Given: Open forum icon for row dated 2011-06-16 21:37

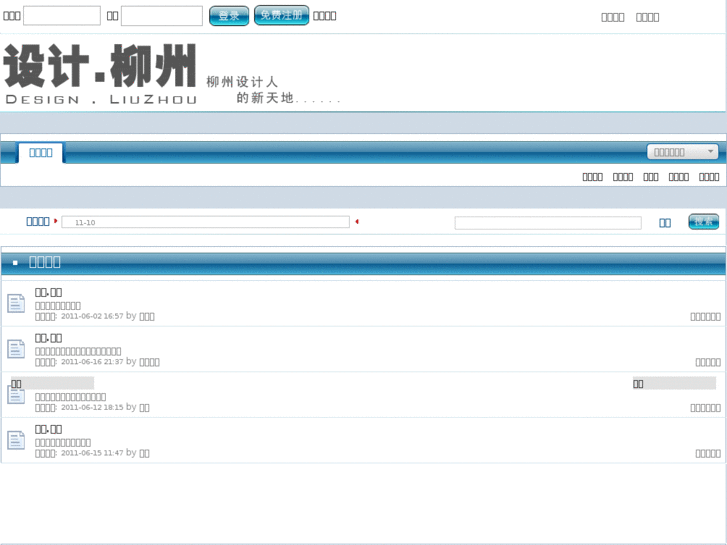Looking at the screenshot, I should point(16,349).
